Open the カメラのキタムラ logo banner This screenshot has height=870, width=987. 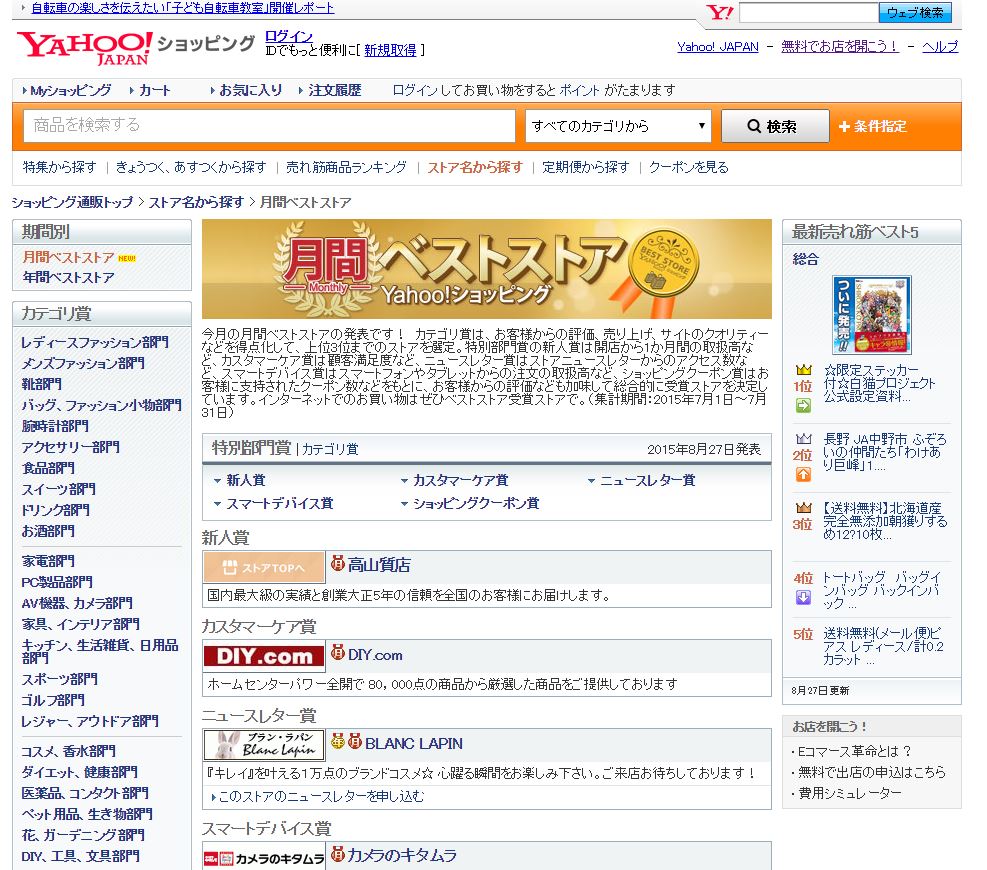coord(264,859)
